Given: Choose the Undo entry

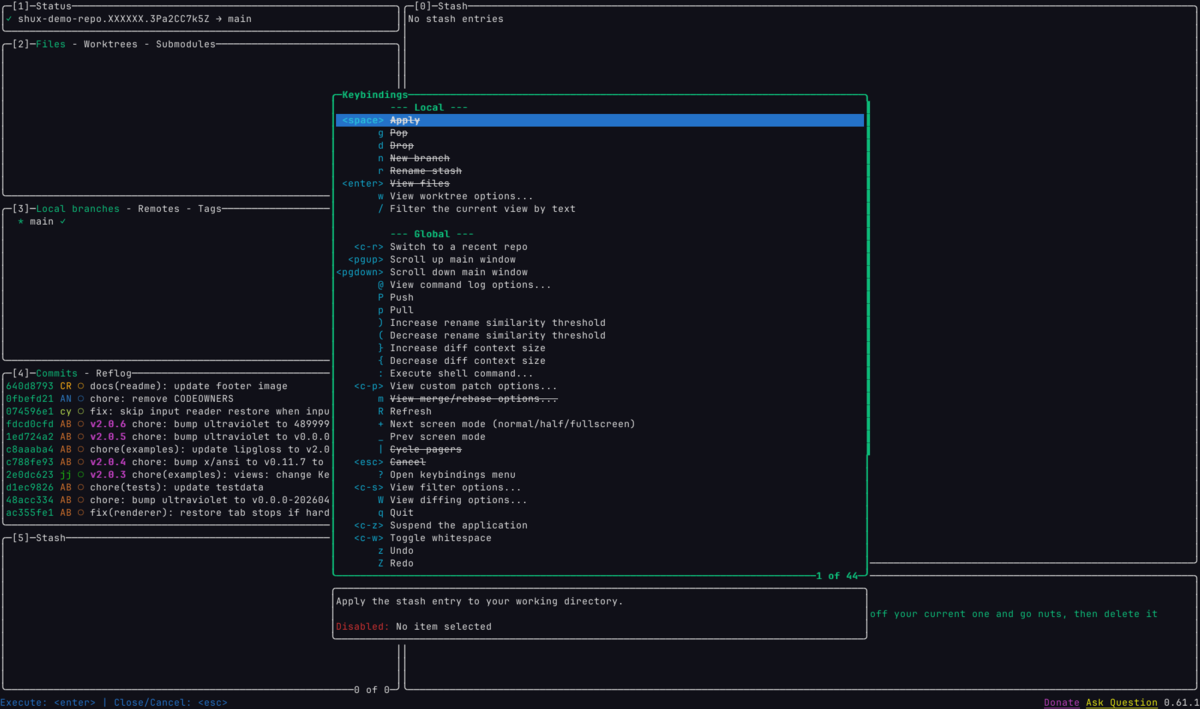Looking at the screenshot, I should [x=600, y=551].
